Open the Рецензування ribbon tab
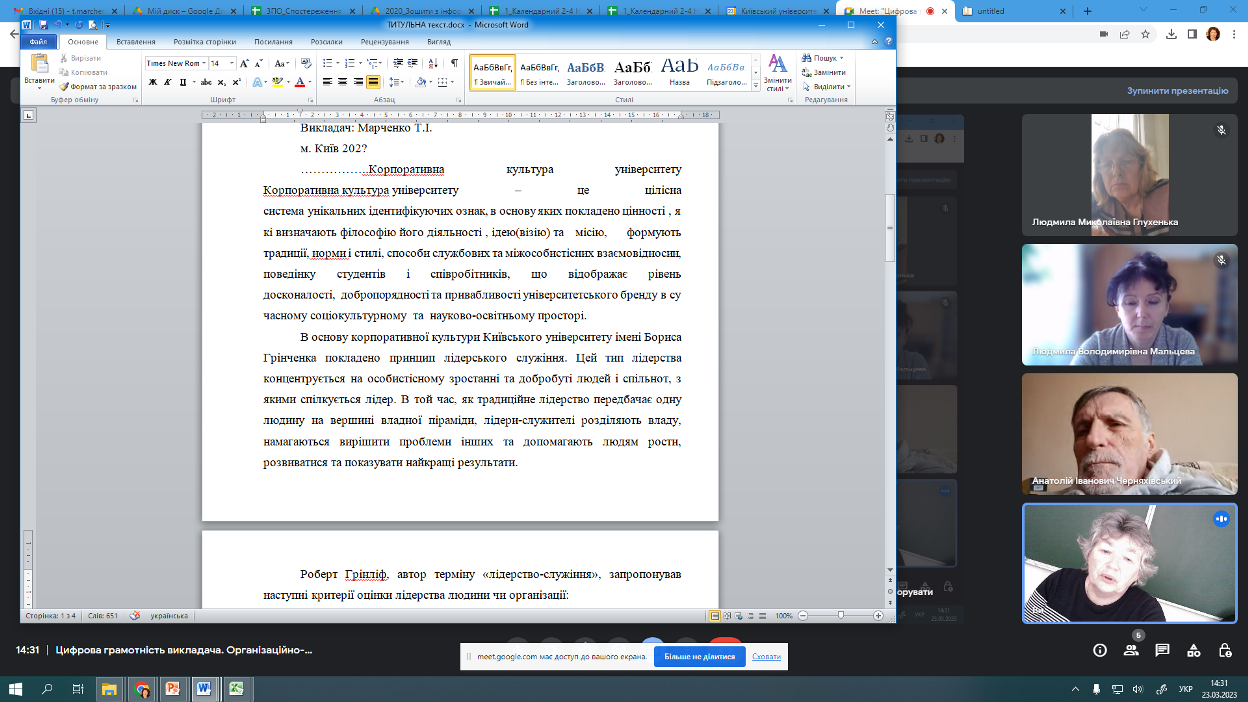 coord(384,42)
